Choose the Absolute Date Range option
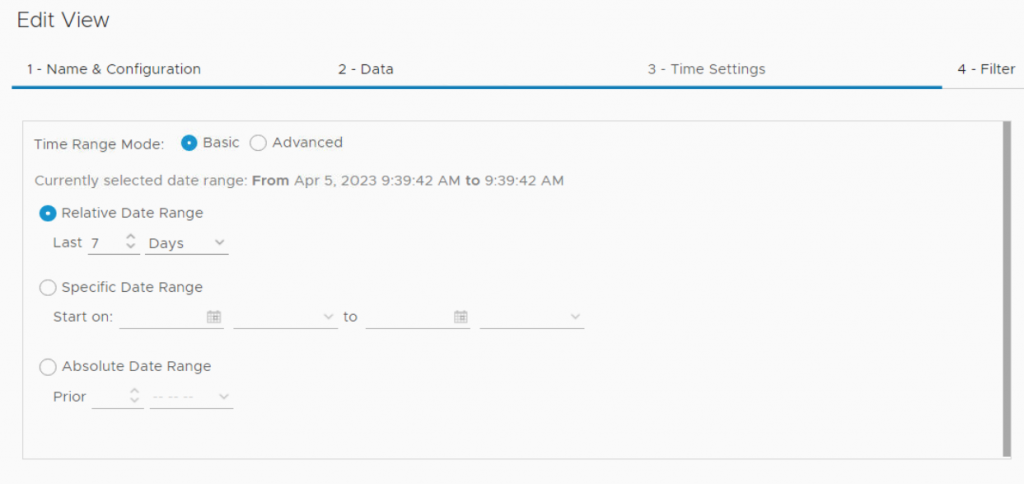This screenshot has width=1024, height=484. click(x=47, y=367)
